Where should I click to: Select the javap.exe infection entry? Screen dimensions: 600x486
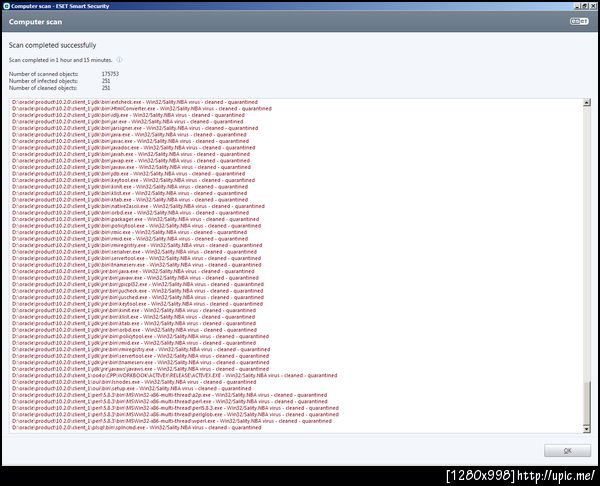click(x=131, y=161)
